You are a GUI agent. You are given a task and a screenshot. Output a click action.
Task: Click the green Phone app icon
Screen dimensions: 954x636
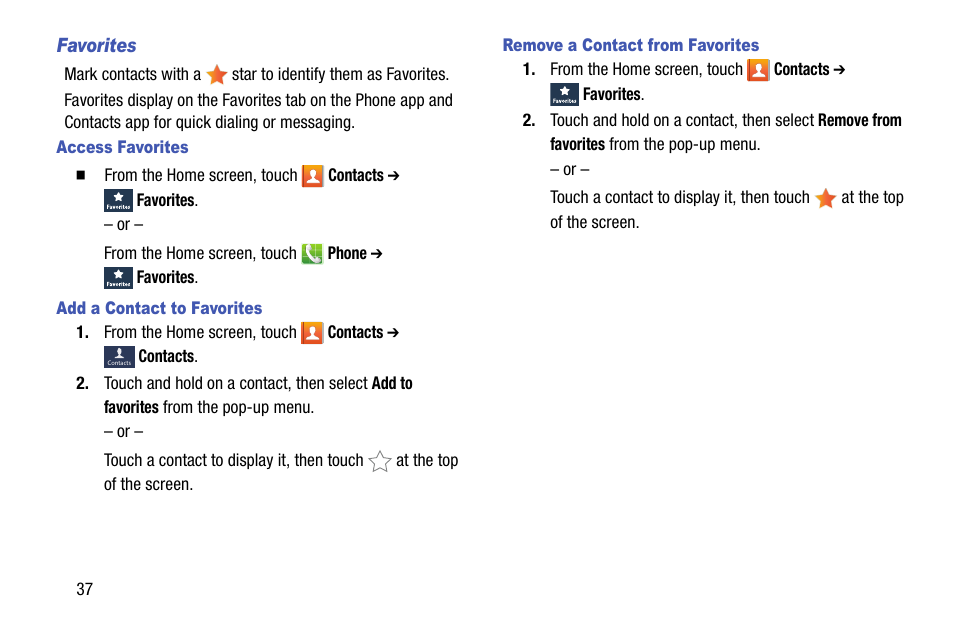tap(312, 254)
